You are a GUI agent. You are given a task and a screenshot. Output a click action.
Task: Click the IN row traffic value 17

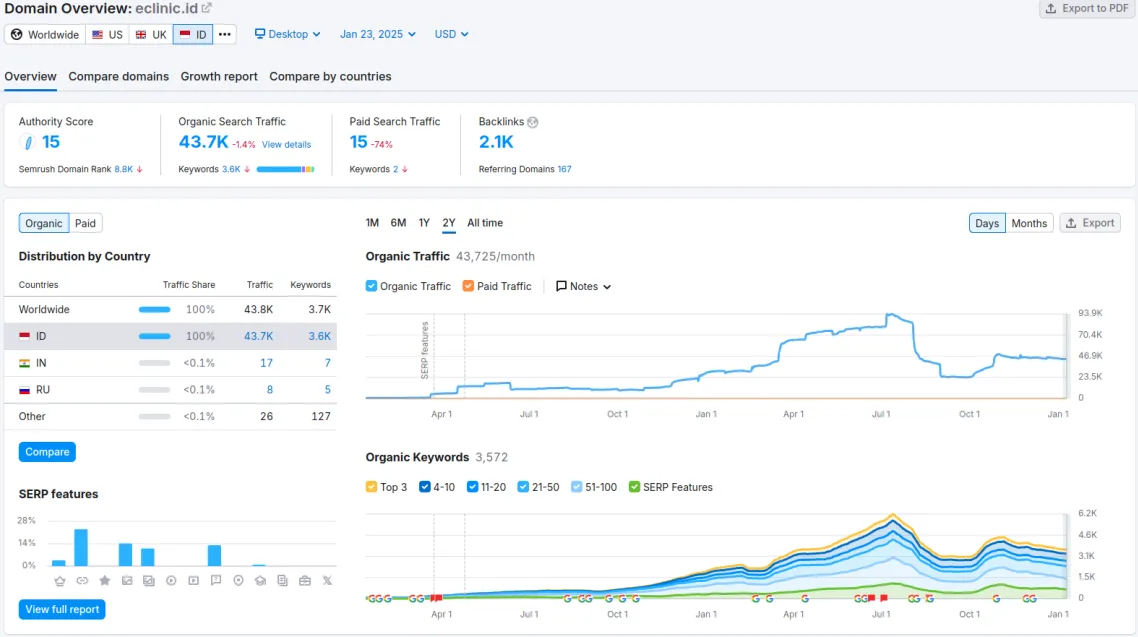[266, 363]
